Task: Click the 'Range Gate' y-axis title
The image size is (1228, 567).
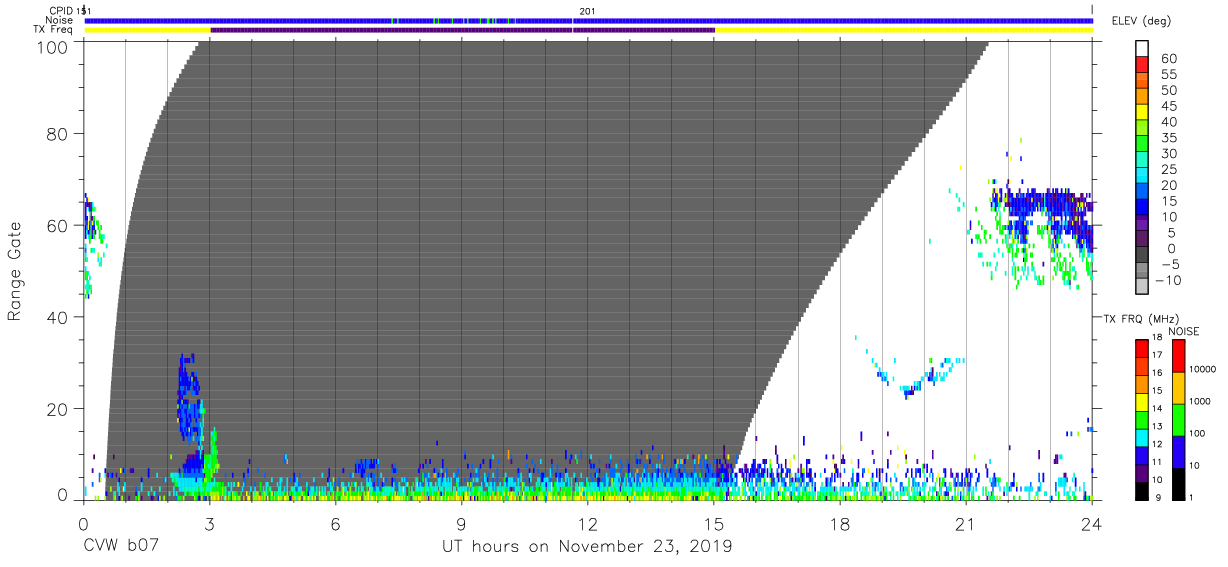Action: (x=15, y=271)
